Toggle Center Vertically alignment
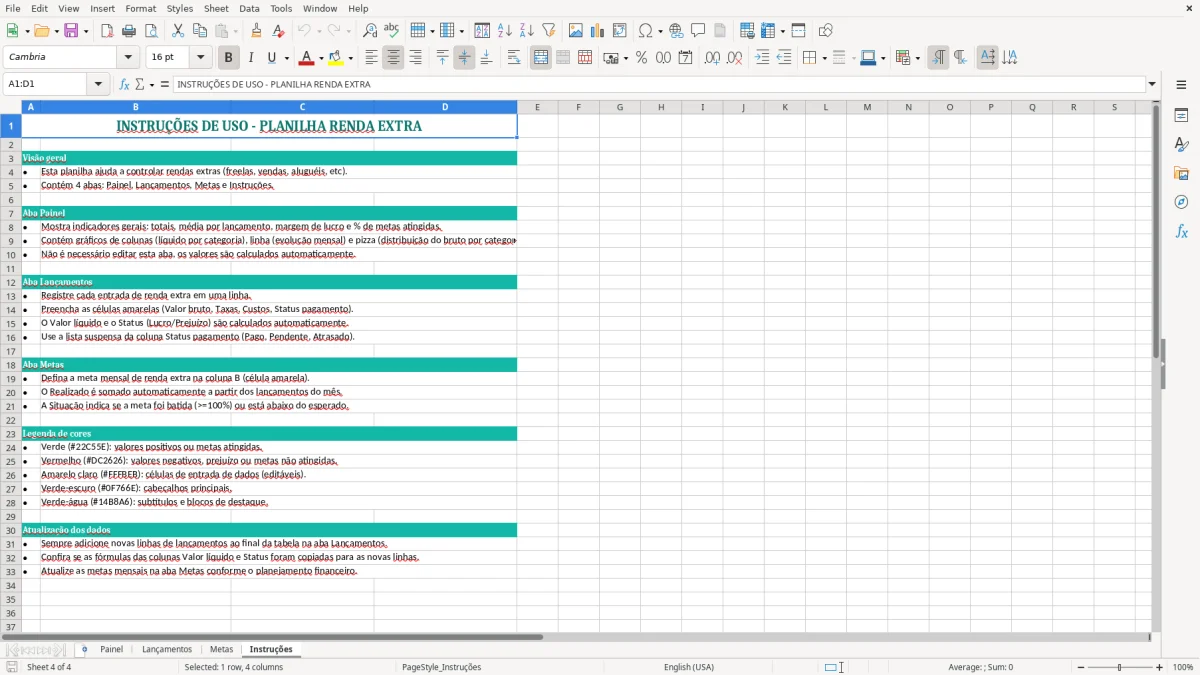 coord(464,58)
